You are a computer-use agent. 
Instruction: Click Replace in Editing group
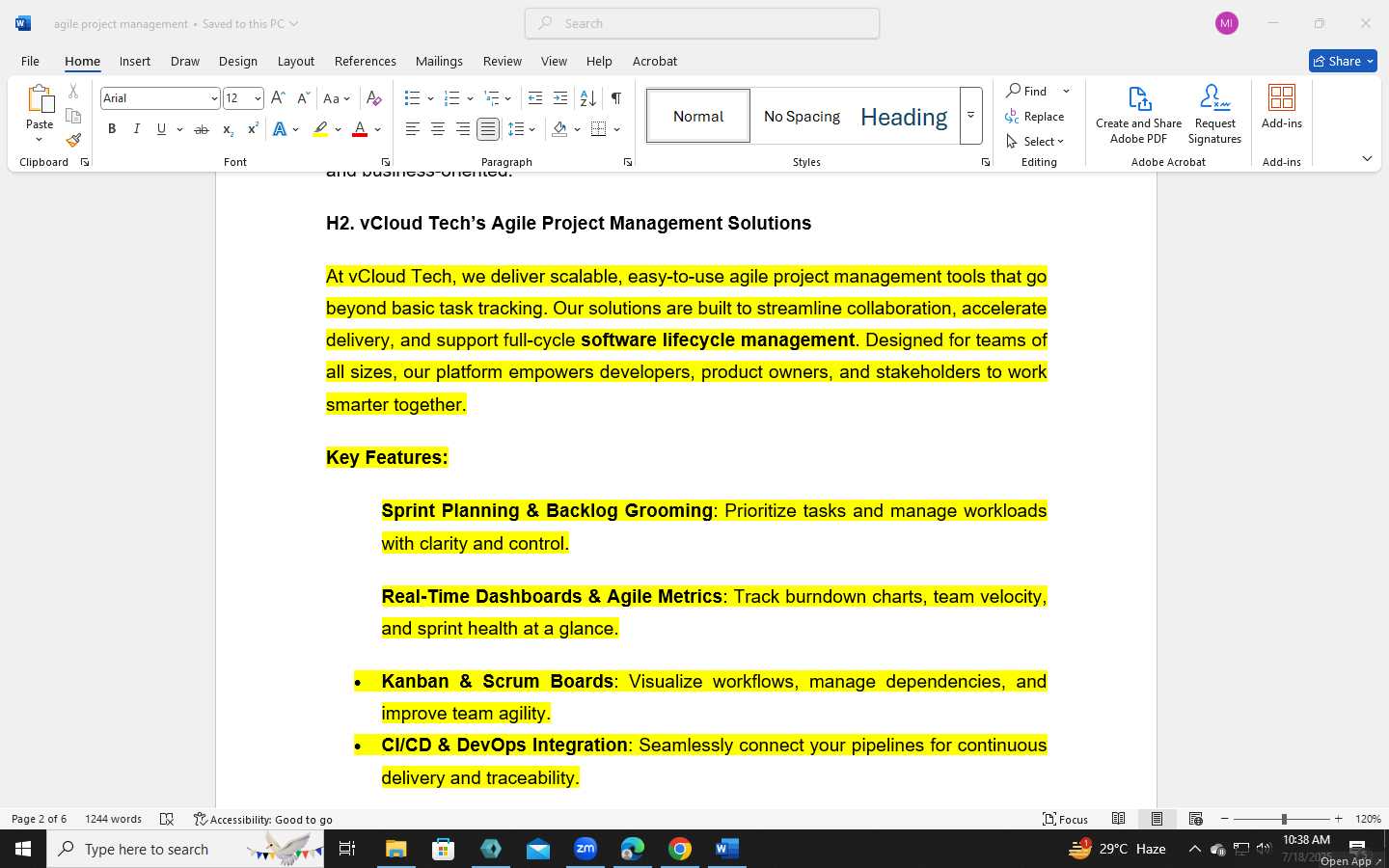(1034, 116)
